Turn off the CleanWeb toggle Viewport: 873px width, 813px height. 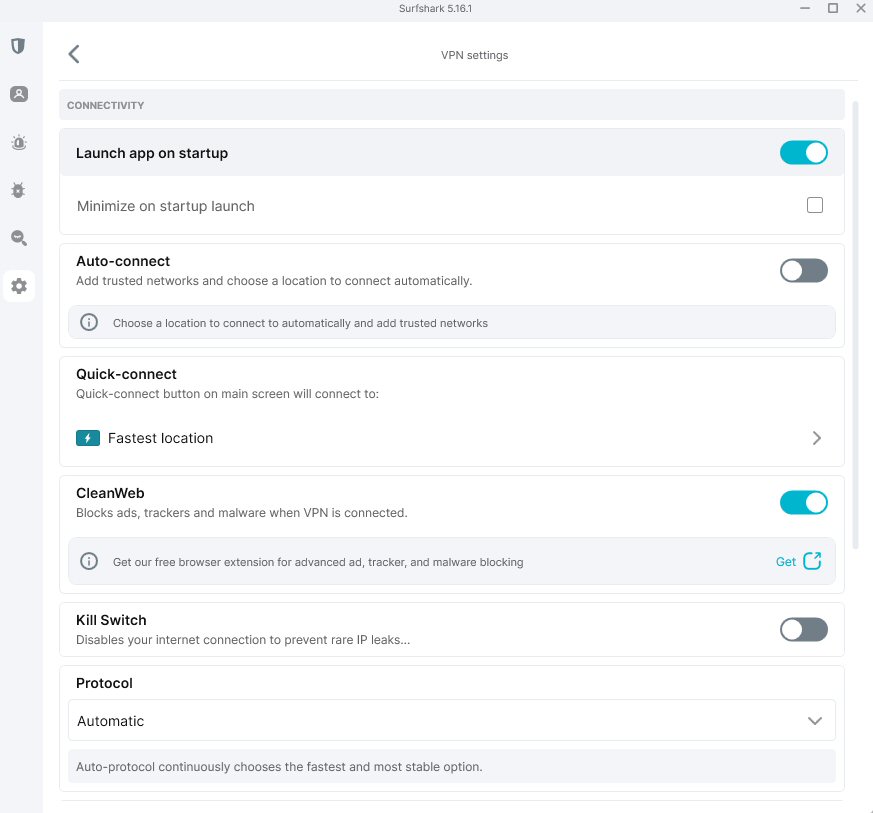[803, 502]
